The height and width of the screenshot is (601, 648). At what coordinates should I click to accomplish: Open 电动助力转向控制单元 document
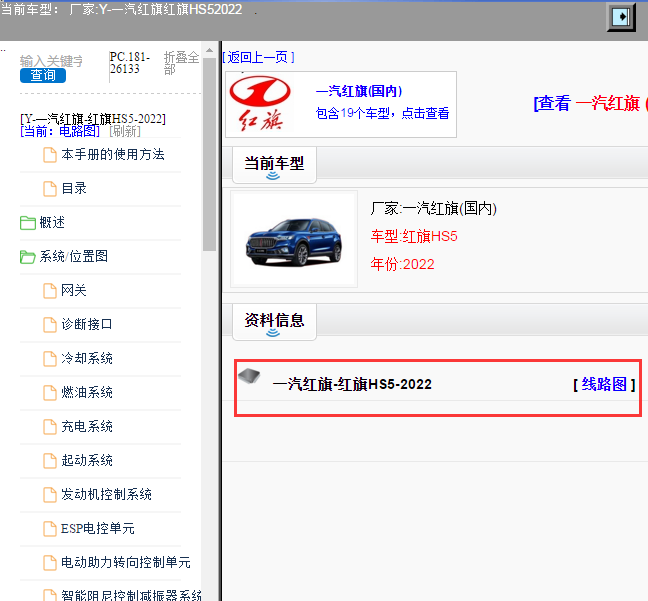[x=126, y=562]
